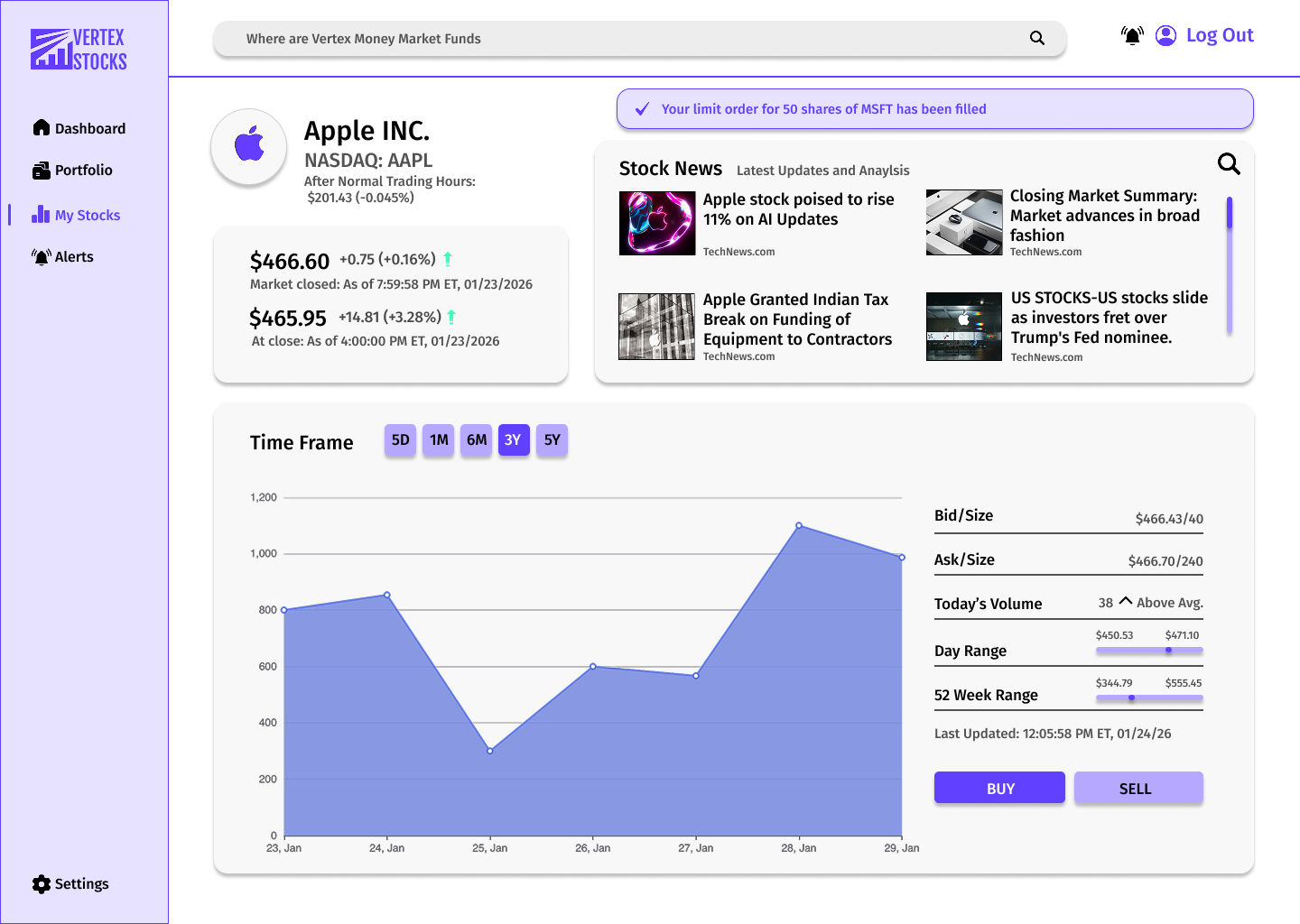Open 'Apple stock poised to rise' article
Viewport: 1300px width, 924px height.
pos(799,209)
